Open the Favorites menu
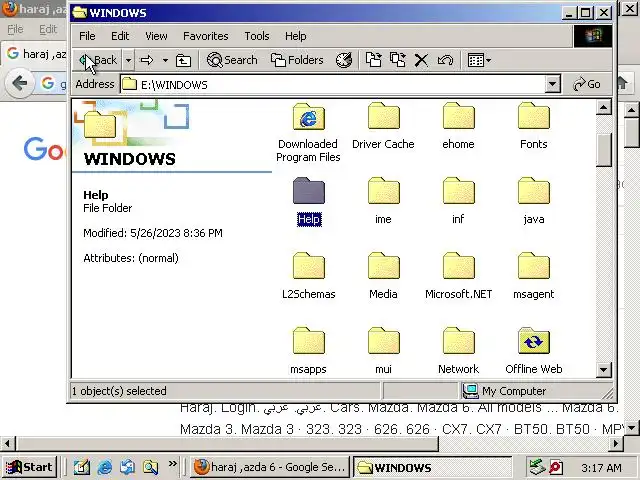Image resolution: width=640 pixels, height=480 pixels. (206, 36)
